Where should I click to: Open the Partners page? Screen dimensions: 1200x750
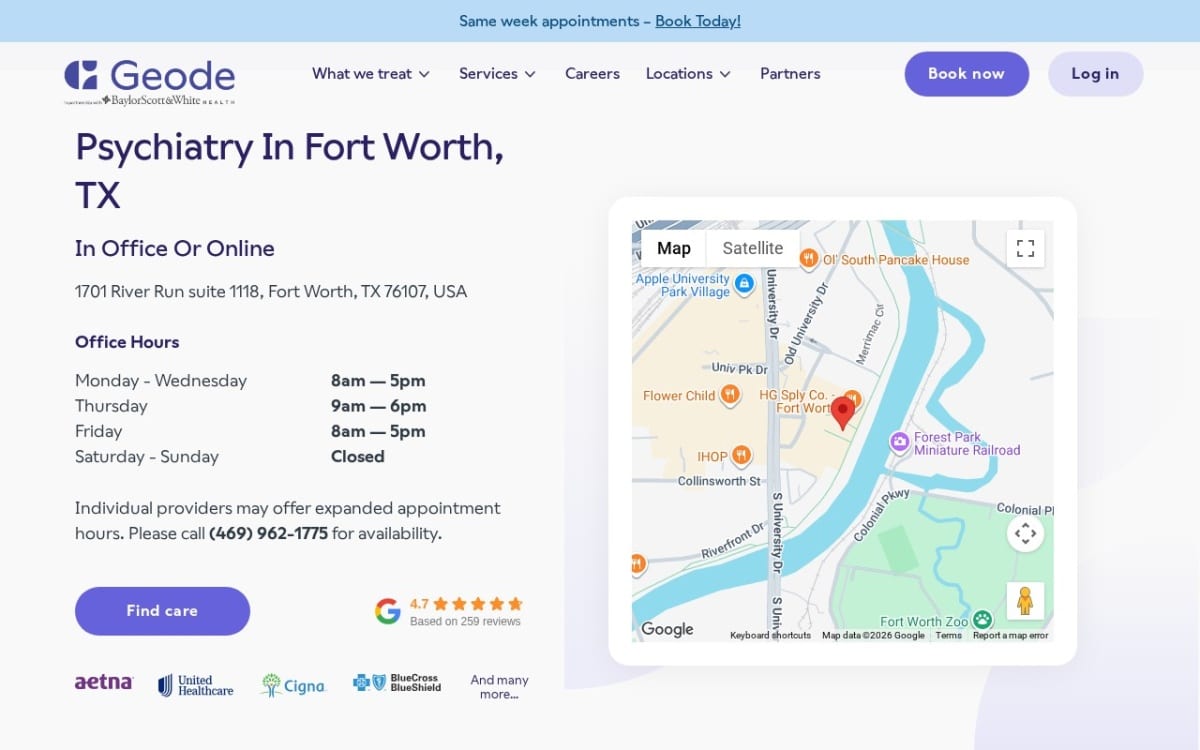pos(790,74)
